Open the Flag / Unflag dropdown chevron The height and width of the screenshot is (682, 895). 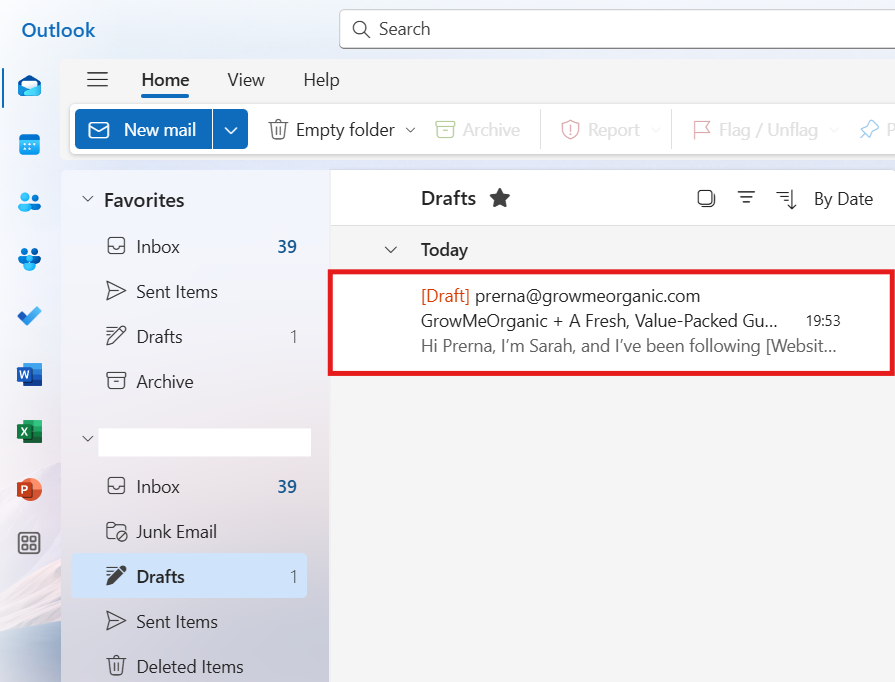834,130
